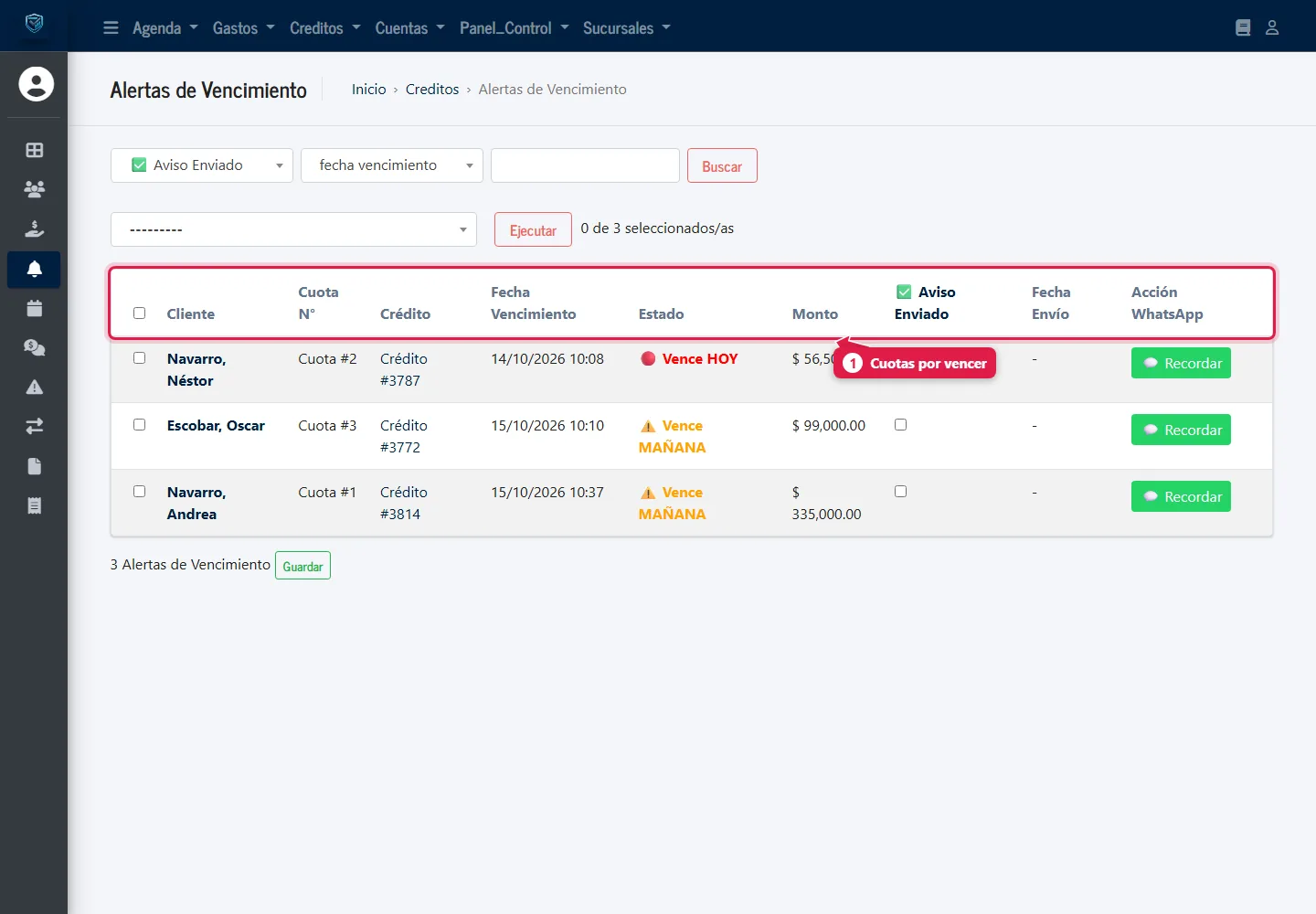The width and height of the screenshot is (1316, 914).
Task: Click the Buscar button
Action: pos(722,165)
